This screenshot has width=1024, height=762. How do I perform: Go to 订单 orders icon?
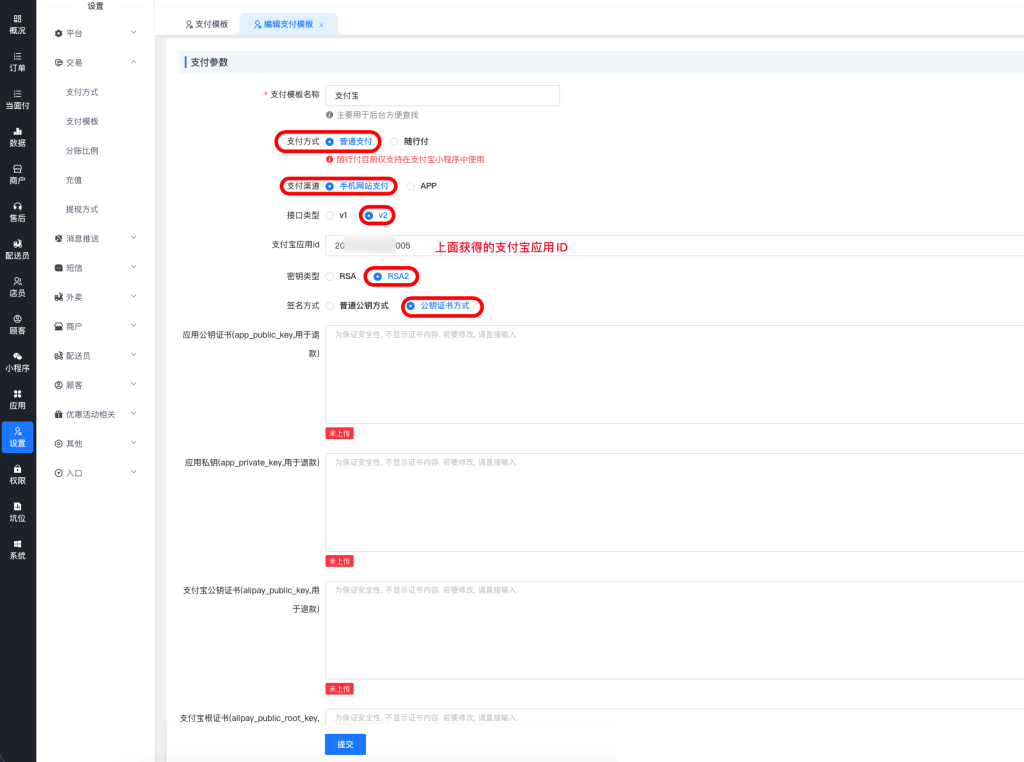(17, 61)
